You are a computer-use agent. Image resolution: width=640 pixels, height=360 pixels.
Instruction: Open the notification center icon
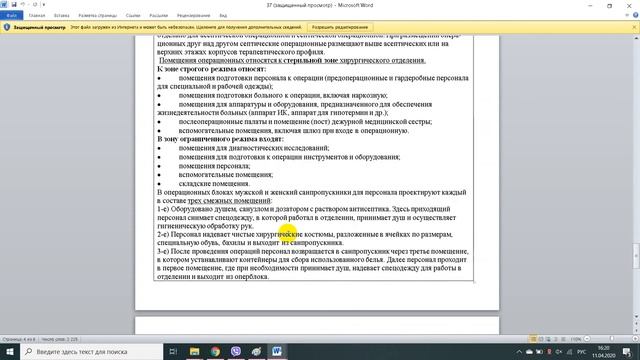(x=627, y=352)
